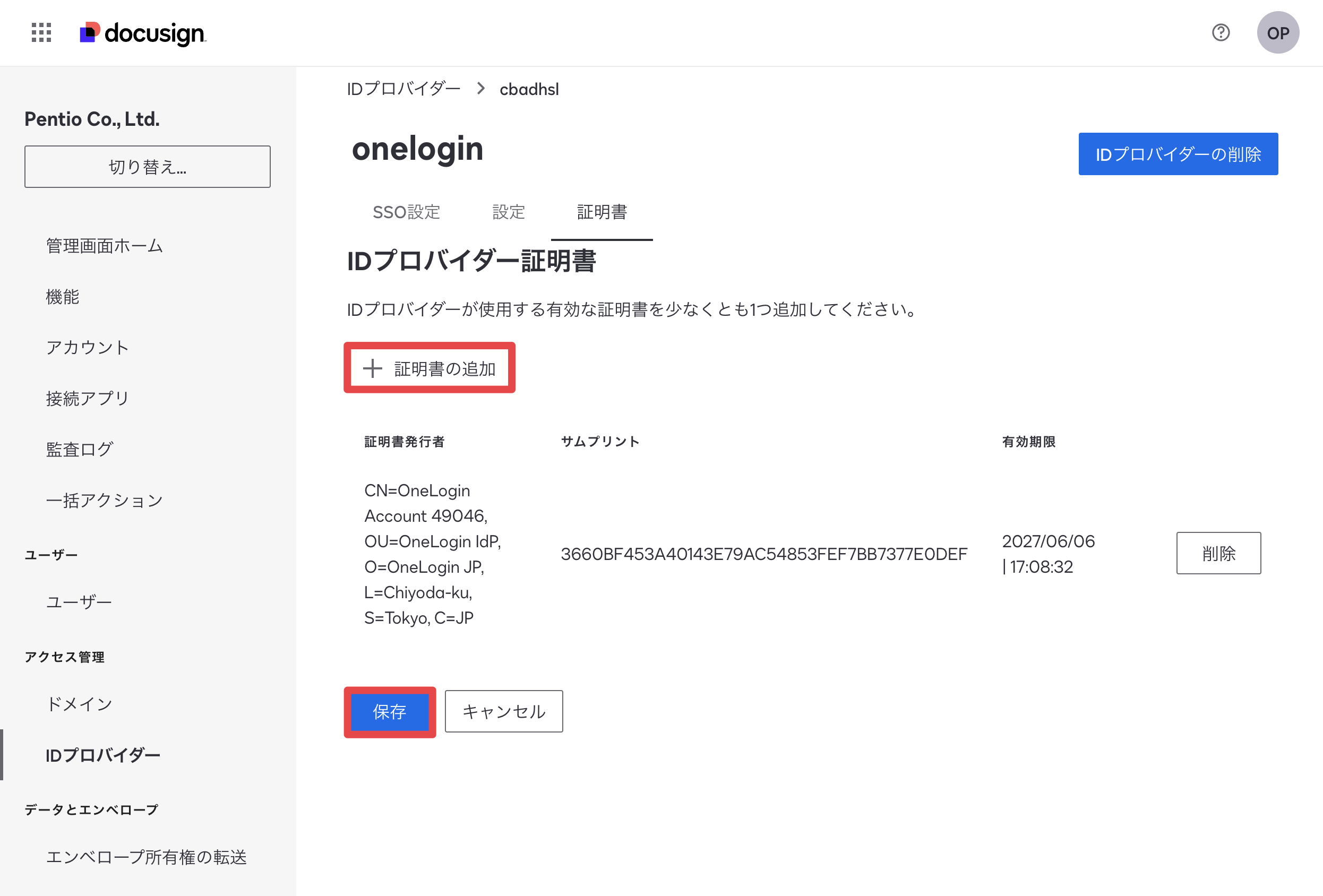Open ドメイン in the sidebar
The width and height of the screenshot is (1323, 896).
[x=79, y=704]
